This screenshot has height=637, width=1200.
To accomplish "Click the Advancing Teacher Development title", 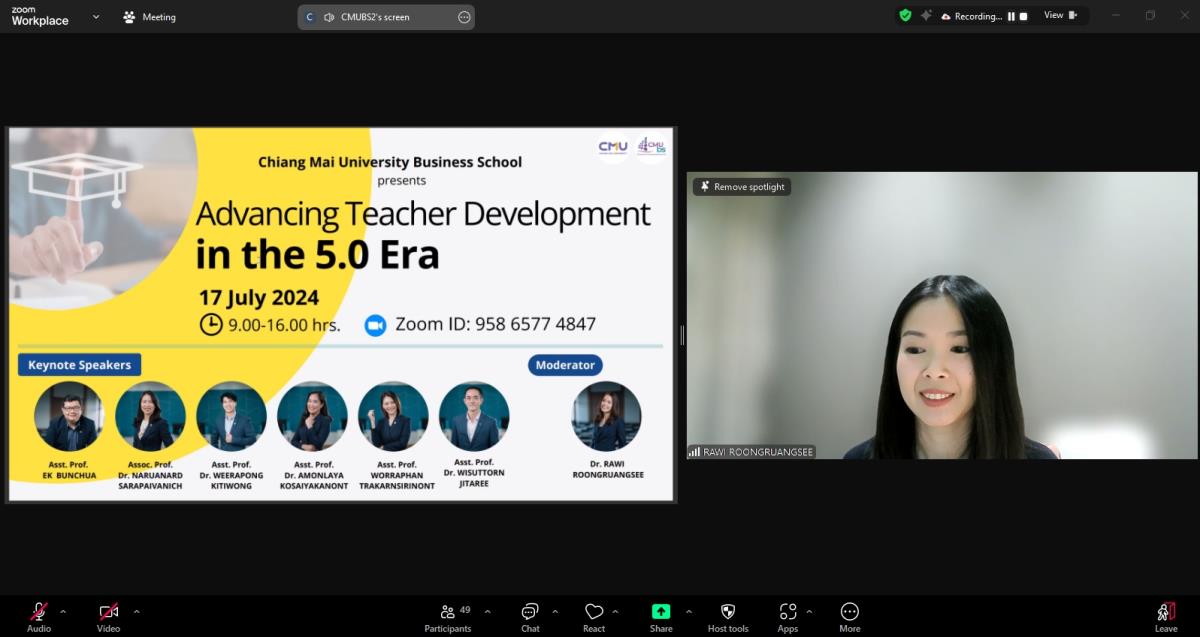I will click(x=423, y=214).
